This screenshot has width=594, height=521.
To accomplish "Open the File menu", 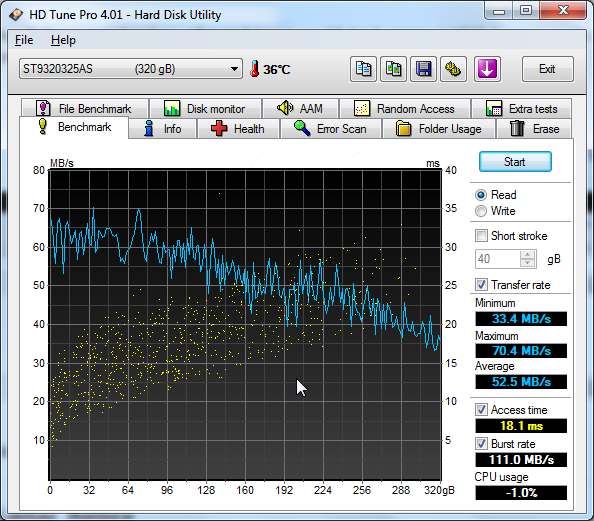I will (24, 40).
